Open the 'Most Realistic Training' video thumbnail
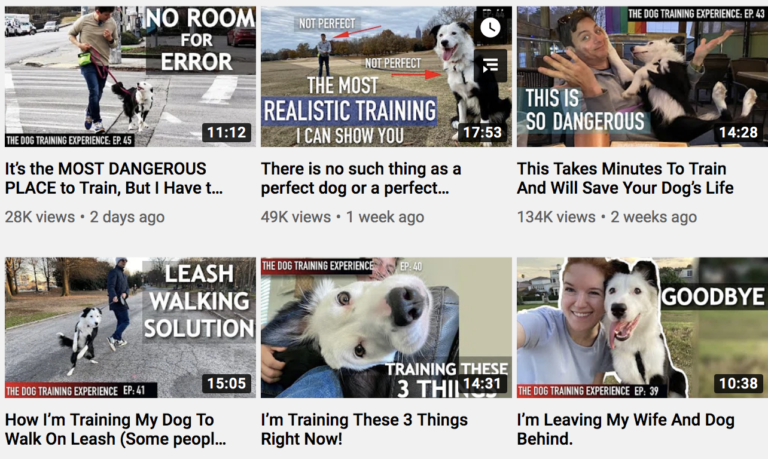The height and width of the screenshot is (459, 768). [386, 76]
